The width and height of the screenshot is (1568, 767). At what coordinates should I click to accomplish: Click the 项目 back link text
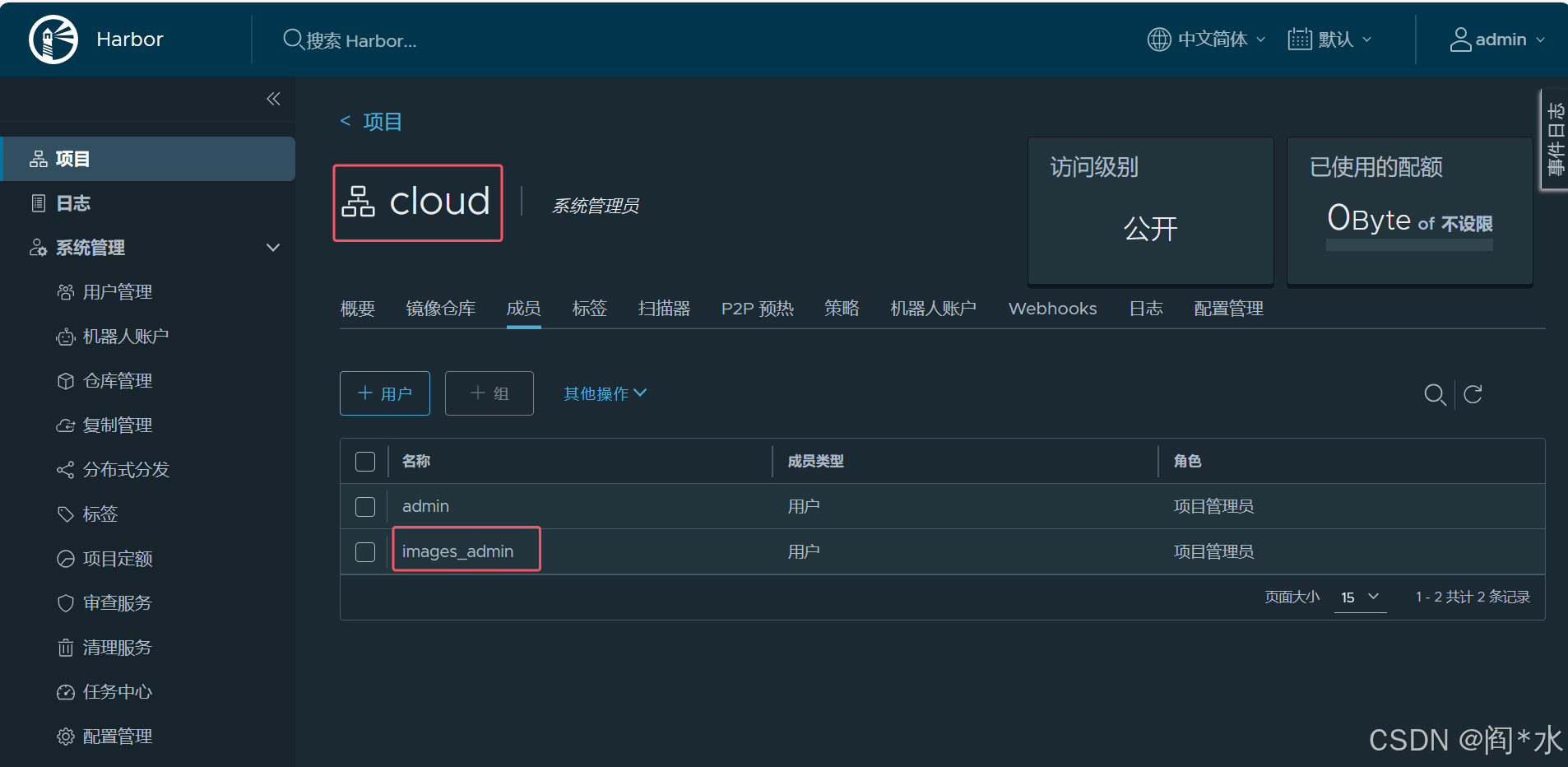coord(383,121)
